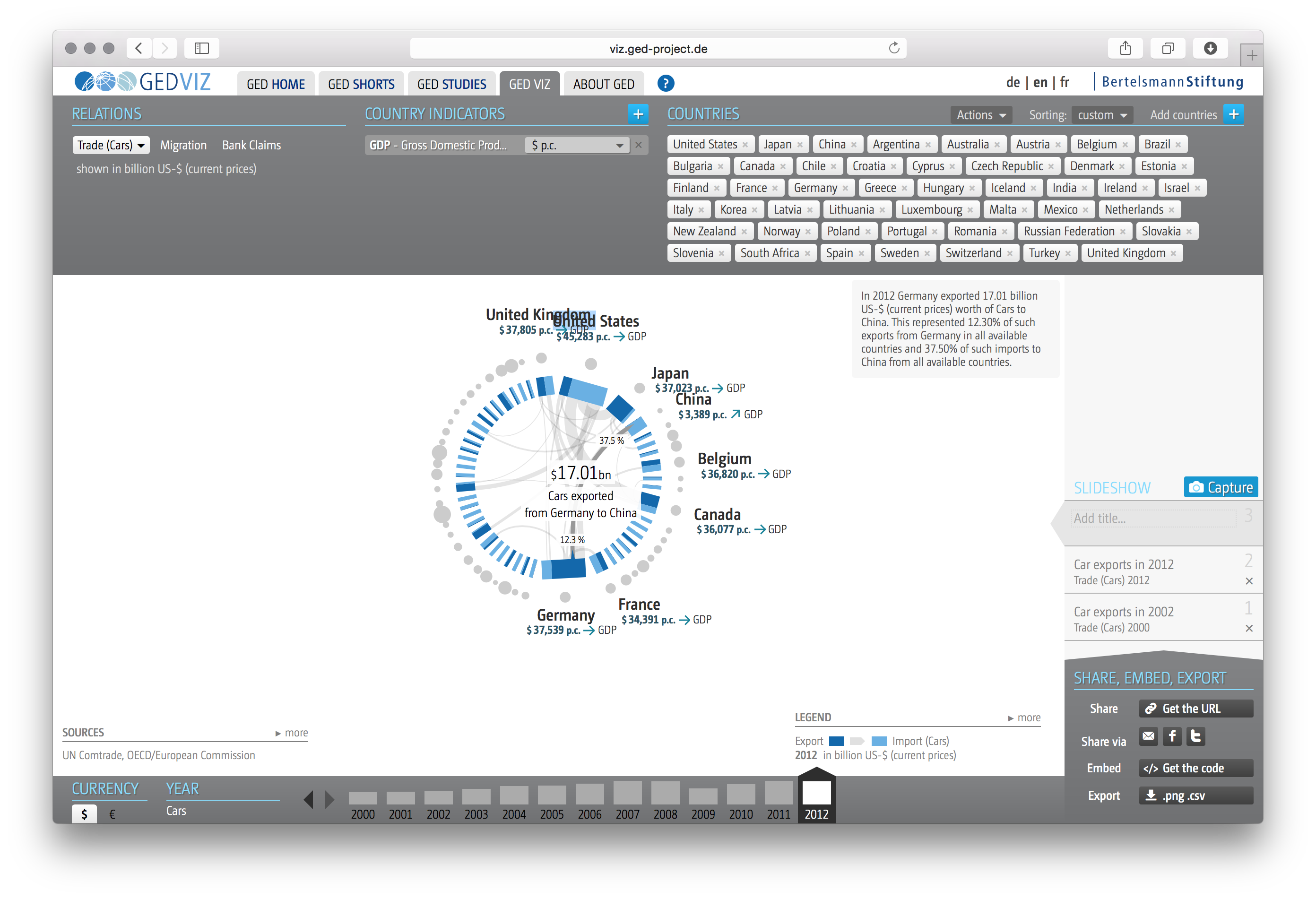
Task: Click the blue help question mark icon
Action: click(x=666, y=84)
